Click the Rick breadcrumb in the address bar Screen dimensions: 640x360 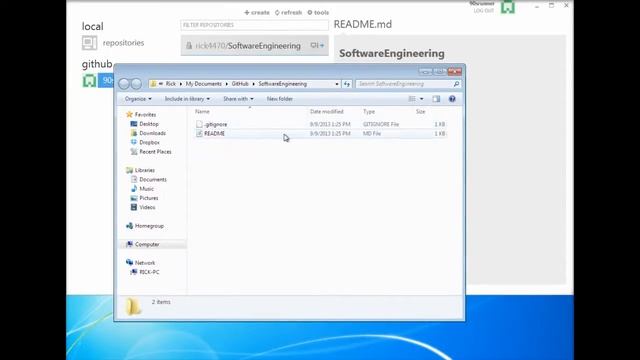click(x=171, y=84)
